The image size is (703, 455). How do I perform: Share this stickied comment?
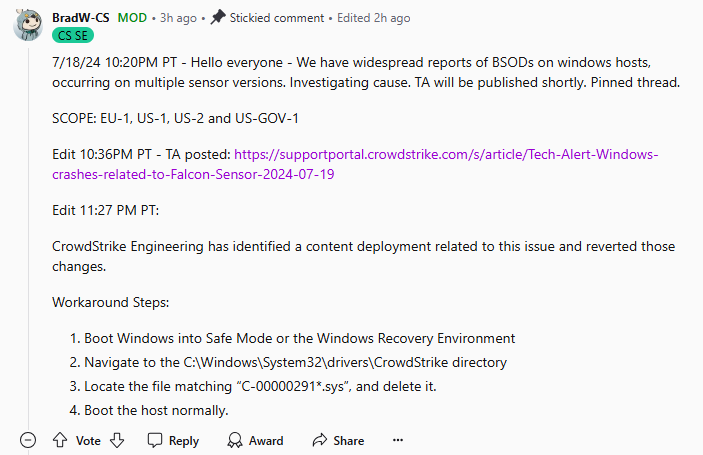[338, 440]
